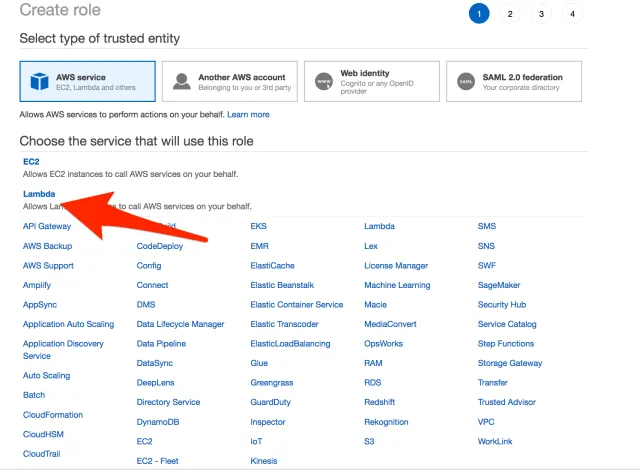640x471 pixels.
Task: Select EC2 - Fleet service
Action: click(x=158, y=461)
